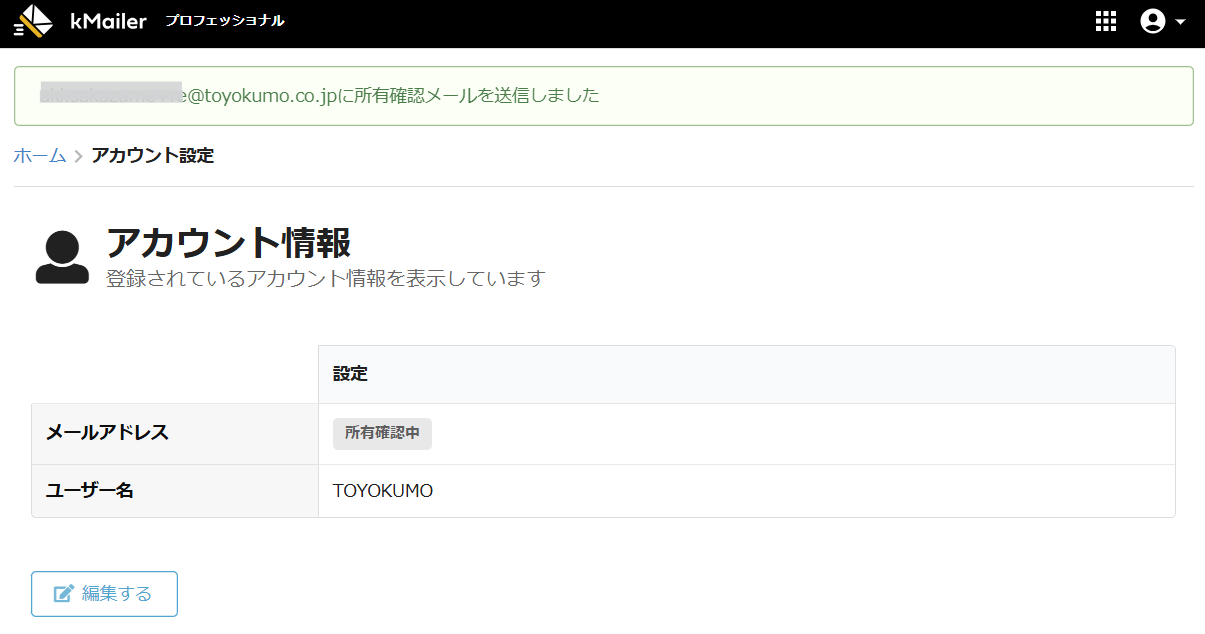
Task: Expand the account dropdown caret arrow
Action: (1180, 22)
